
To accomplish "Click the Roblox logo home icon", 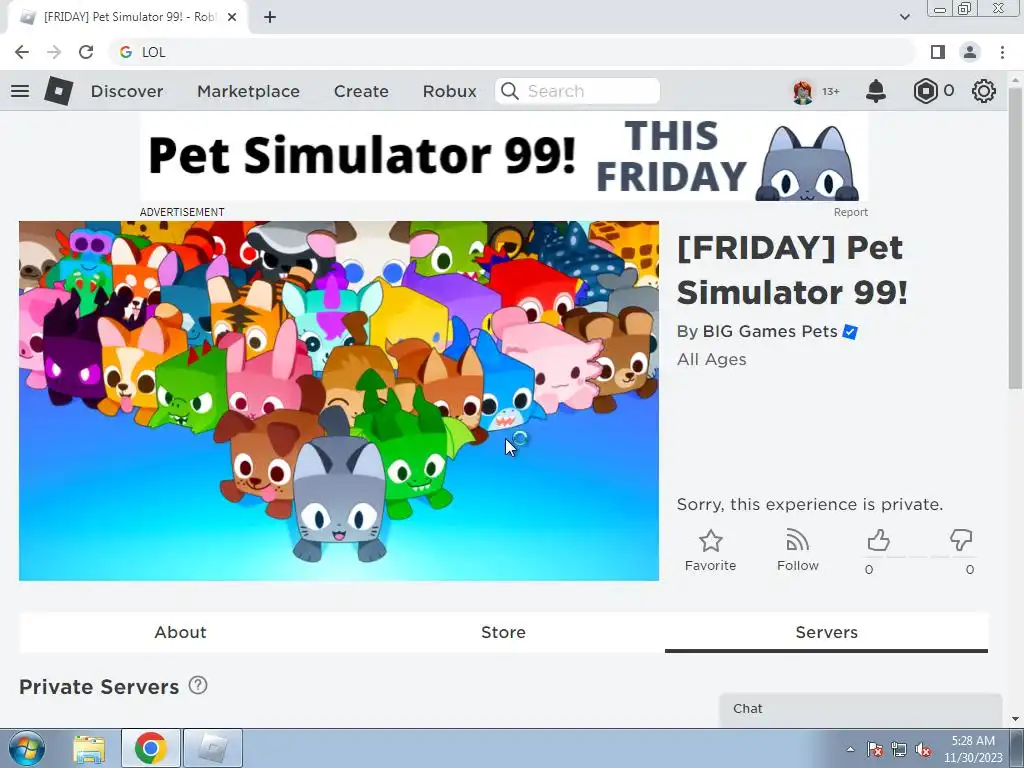I will pos(58,91).
